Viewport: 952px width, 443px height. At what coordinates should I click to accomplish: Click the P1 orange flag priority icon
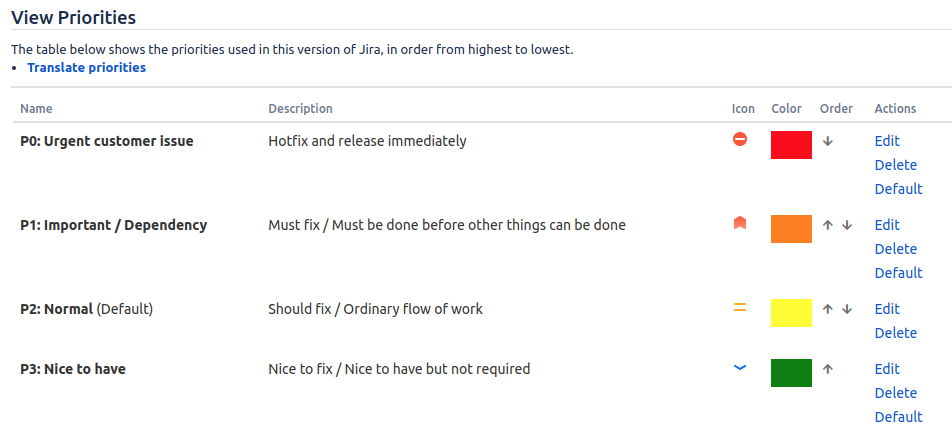(x=740, y=223)
